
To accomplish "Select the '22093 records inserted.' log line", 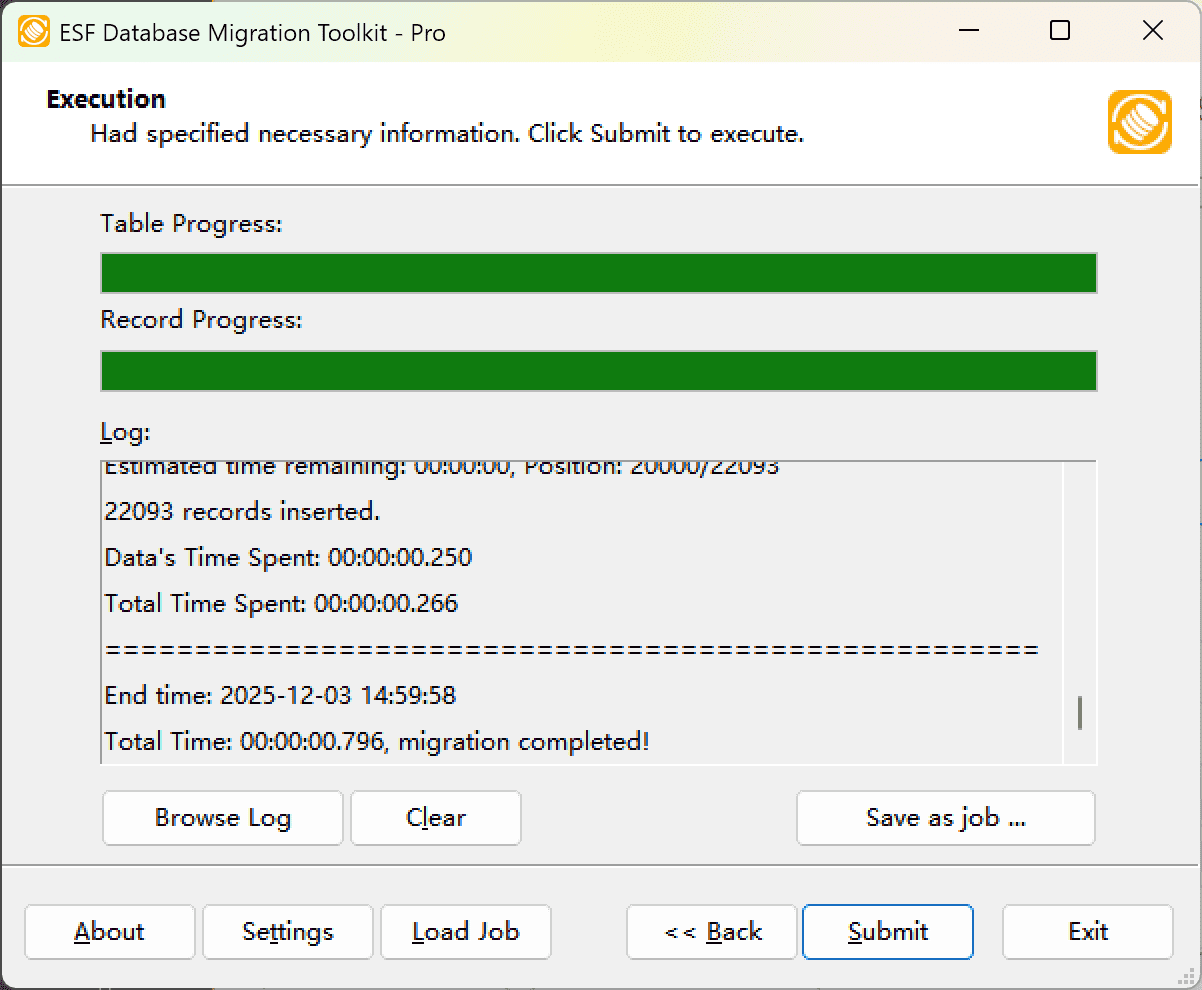I will [242, 512].
